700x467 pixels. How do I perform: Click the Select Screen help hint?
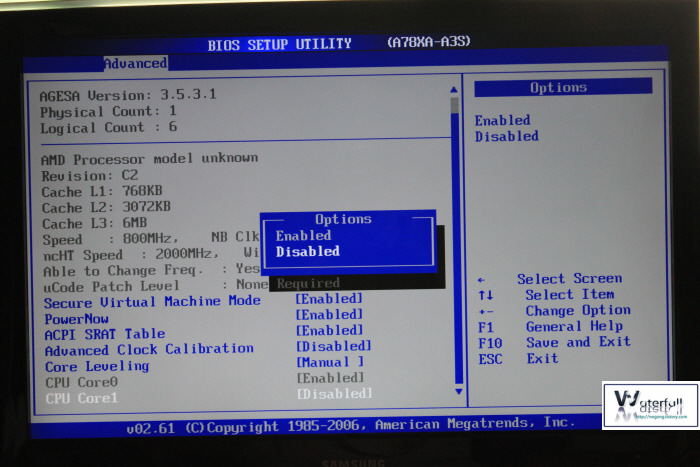coord(550,279)
